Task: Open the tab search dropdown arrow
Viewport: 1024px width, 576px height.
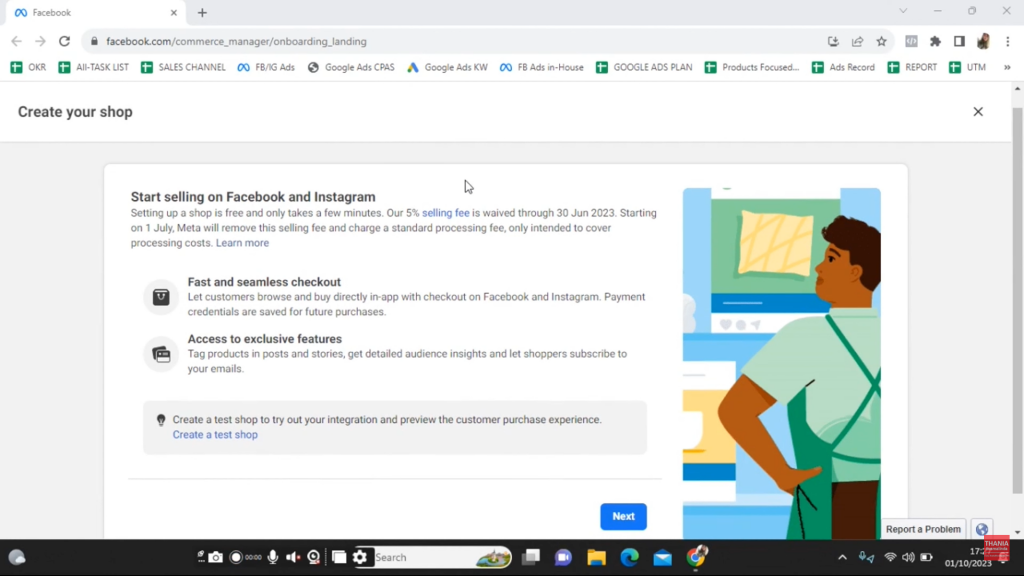Action: point(903,12)
